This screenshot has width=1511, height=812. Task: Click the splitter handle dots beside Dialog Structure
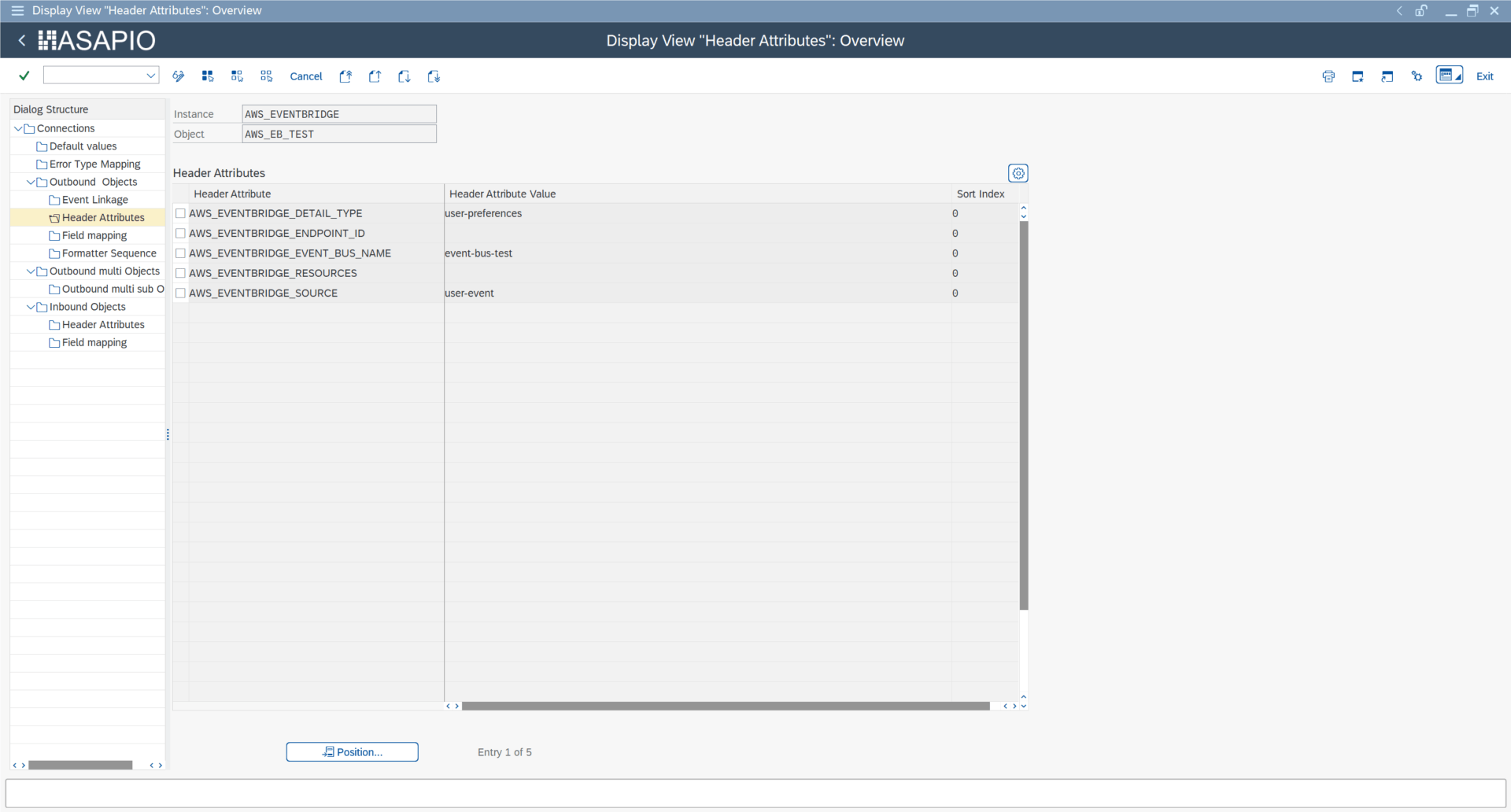[168, 434]
